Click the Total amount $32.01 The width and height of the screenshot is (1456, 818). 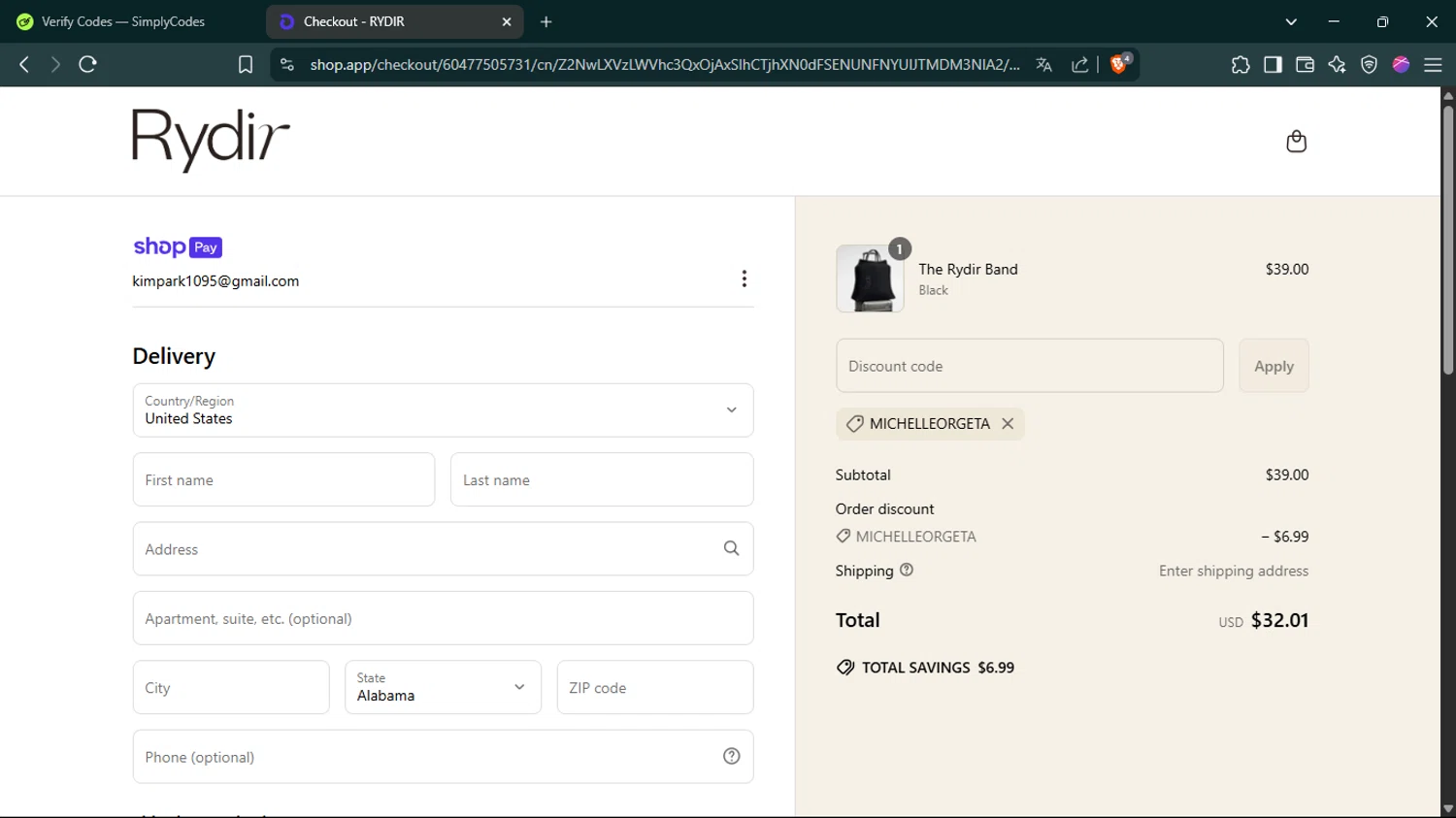pos(1279,620)
